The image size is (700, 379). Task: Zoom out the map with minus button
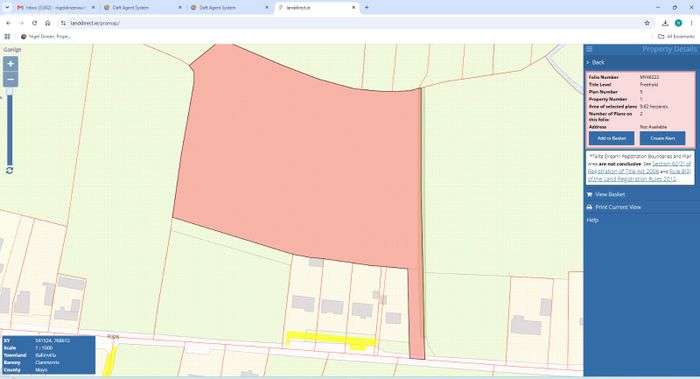[x=10, y=79]
